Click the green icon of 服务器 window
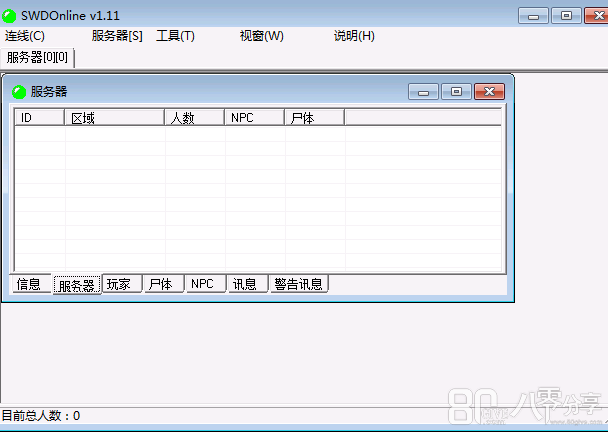This screenshot has height=432, width=608. click(19, 92)
